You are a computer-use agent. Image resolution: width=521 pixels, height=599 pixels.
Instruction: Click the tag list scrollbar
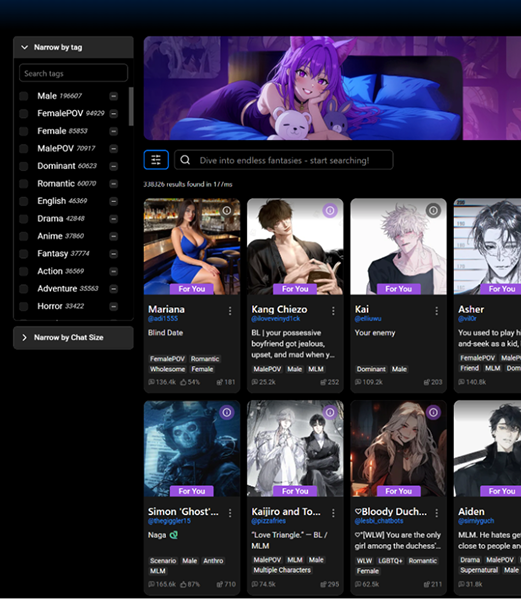pyautogui.click(x=131, y=107)
